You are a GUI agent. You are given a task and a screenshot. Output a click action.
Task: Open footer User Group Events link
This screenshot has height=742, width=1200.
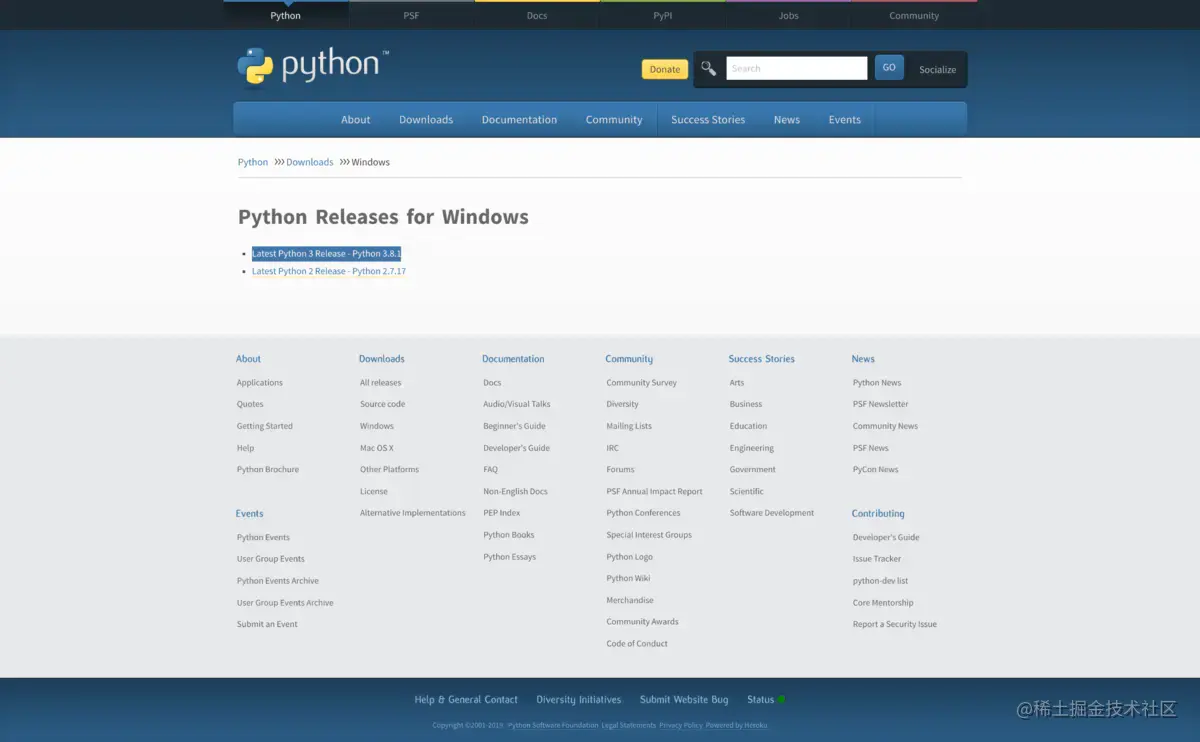[271, 559]
